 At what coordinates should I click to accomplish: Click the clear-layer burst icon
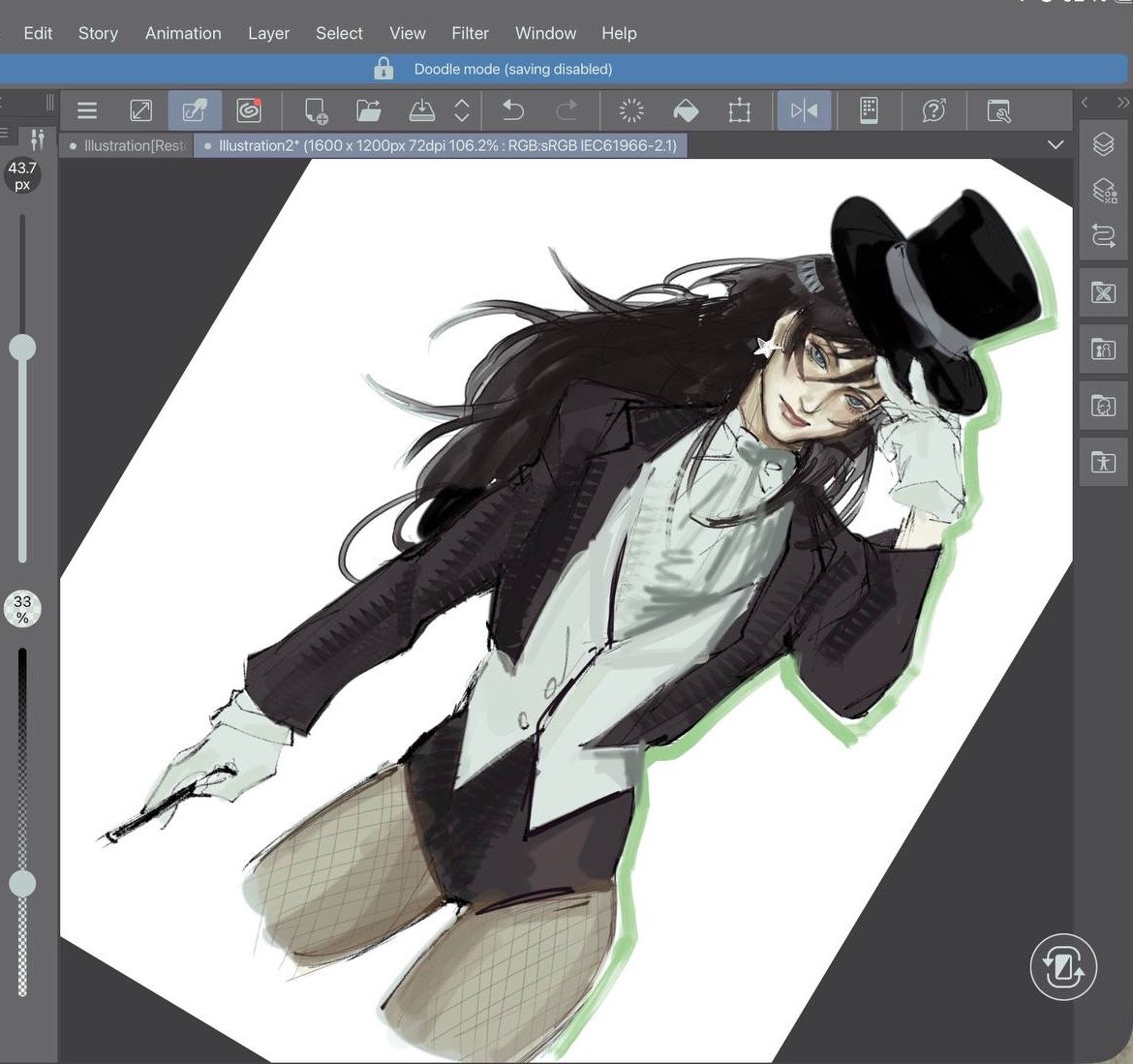coord(630,110)
